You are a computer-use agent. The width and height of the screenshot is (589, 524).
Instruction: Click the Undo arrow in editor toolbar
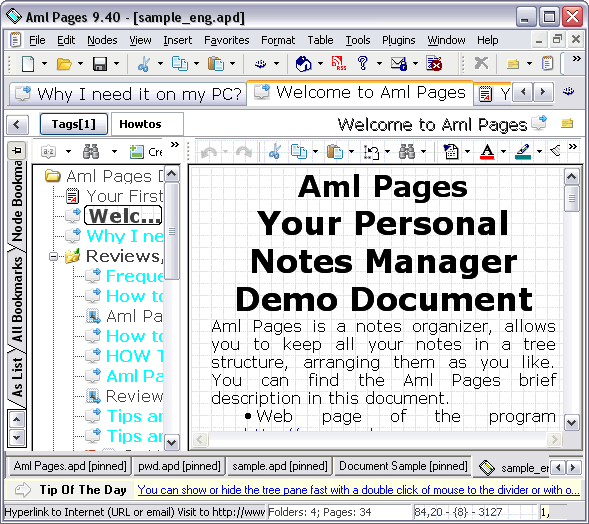tap(209, 152)
